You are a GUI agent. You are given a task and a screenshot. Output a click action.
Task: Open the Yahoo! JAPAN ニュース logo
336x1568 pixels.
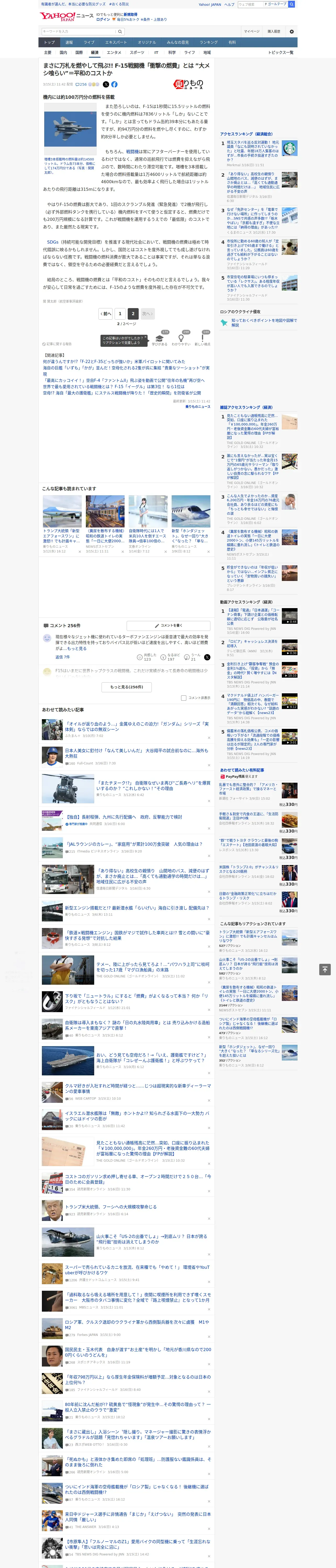(66, 16)
